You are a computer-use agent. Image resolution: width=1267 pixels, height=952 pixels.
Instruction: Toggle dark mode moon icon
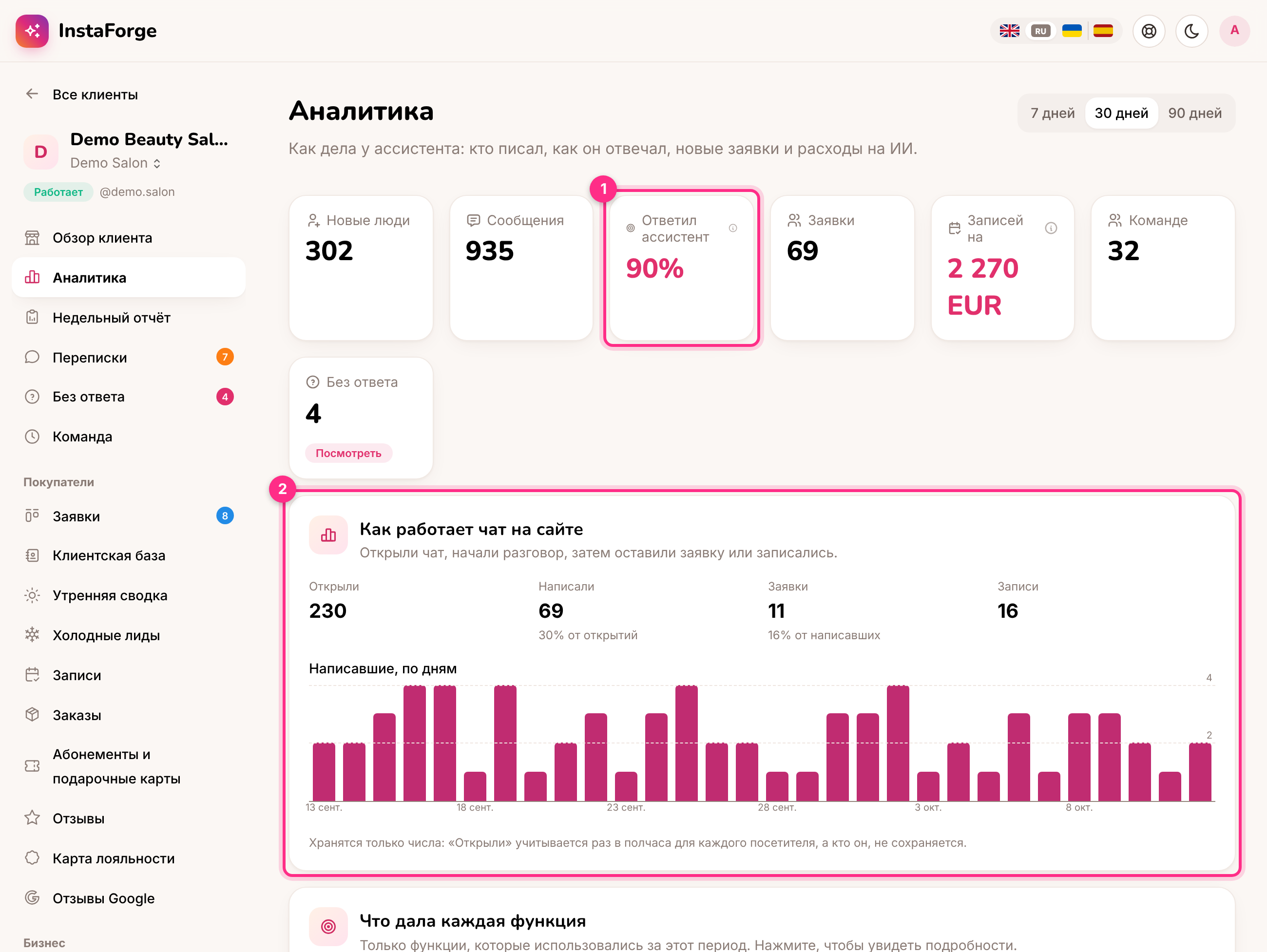coord(1191,31)
